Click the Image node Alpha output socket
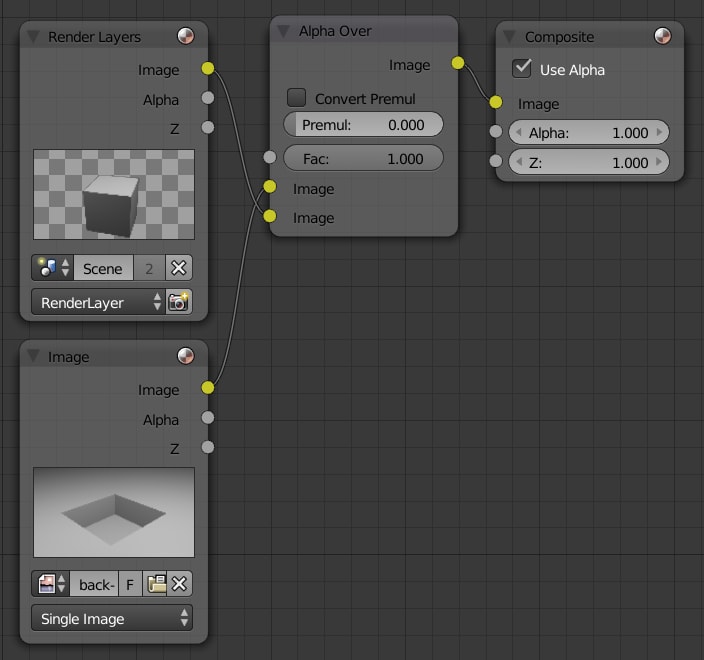This screenshot has height=660, width=704. pyautogui.click(x=208, y=418)
